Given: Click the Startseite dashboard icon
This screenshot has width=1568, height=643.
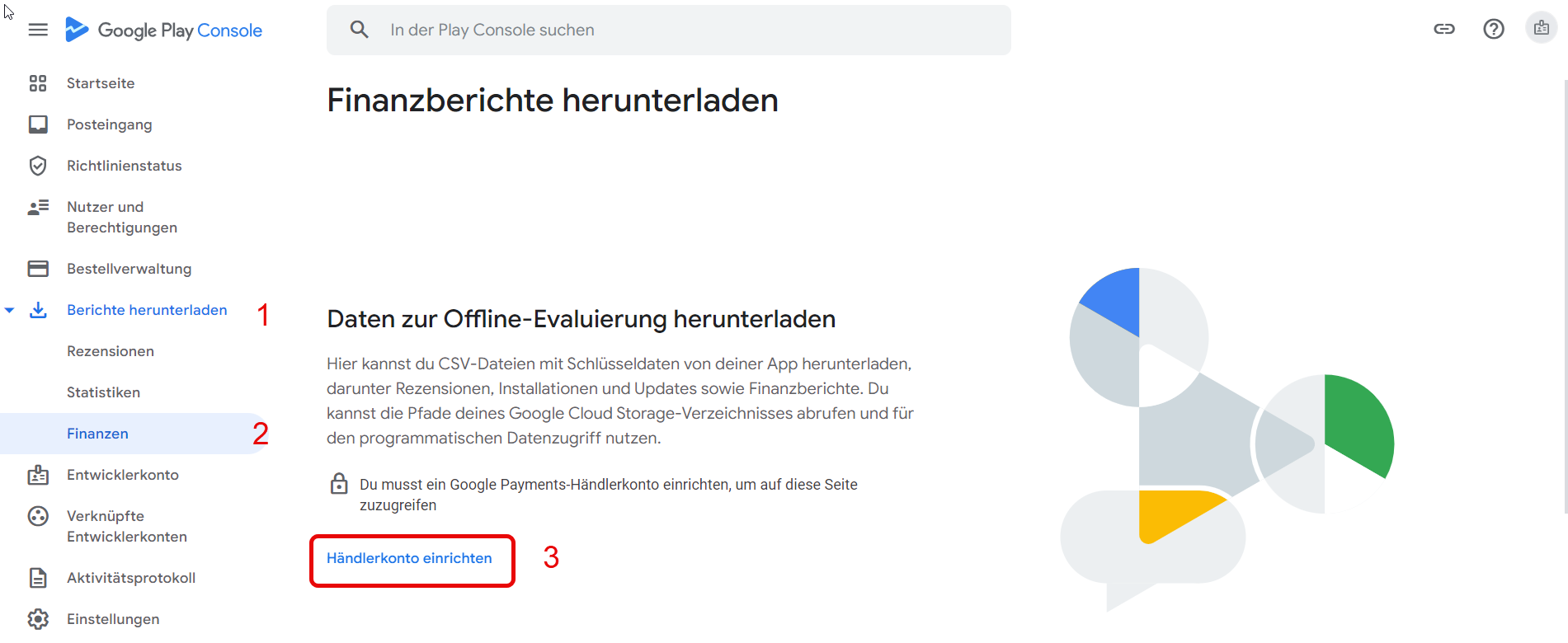Looking at the screenshot, I should pyautogui.click(x=38, y=83).
